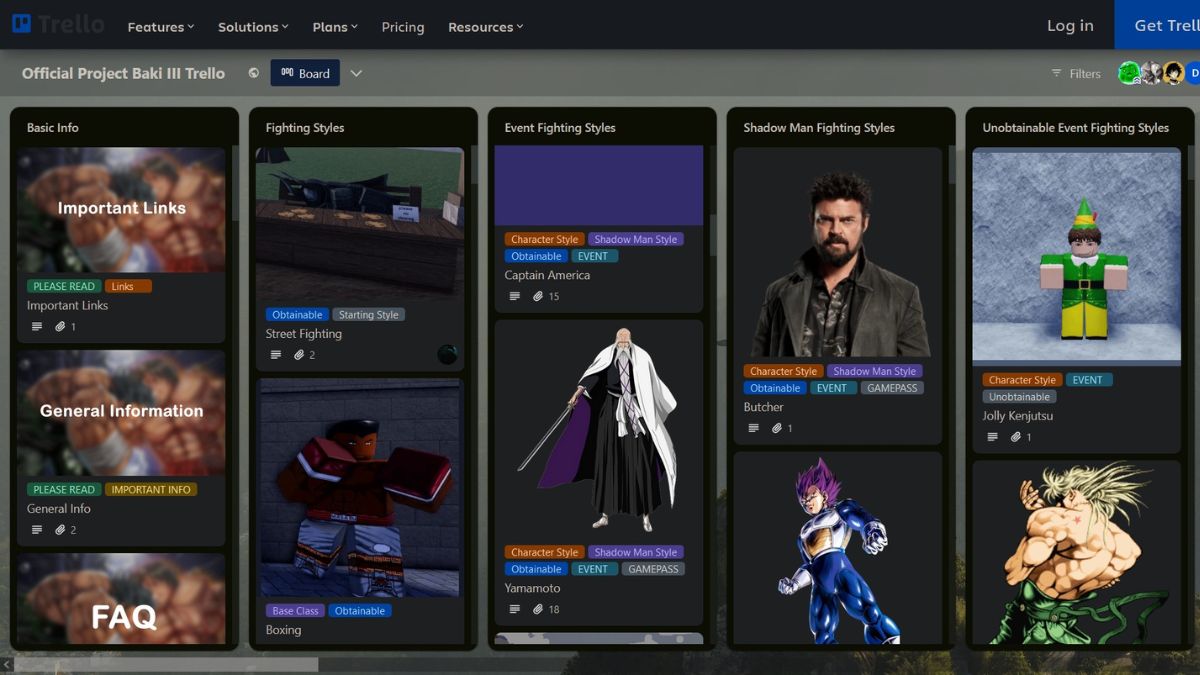Click the globe visibility icon beside the board title
1200x675 pixels.
point(253,72)
